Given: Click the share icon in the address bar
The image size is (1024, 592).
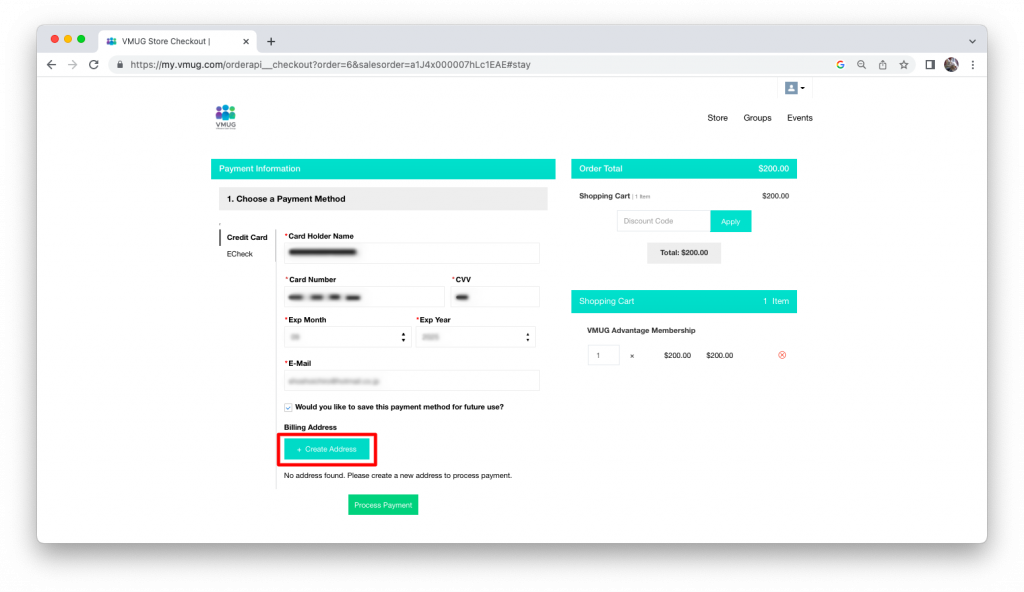Looking at the screenshot, I should coord(882,63).
